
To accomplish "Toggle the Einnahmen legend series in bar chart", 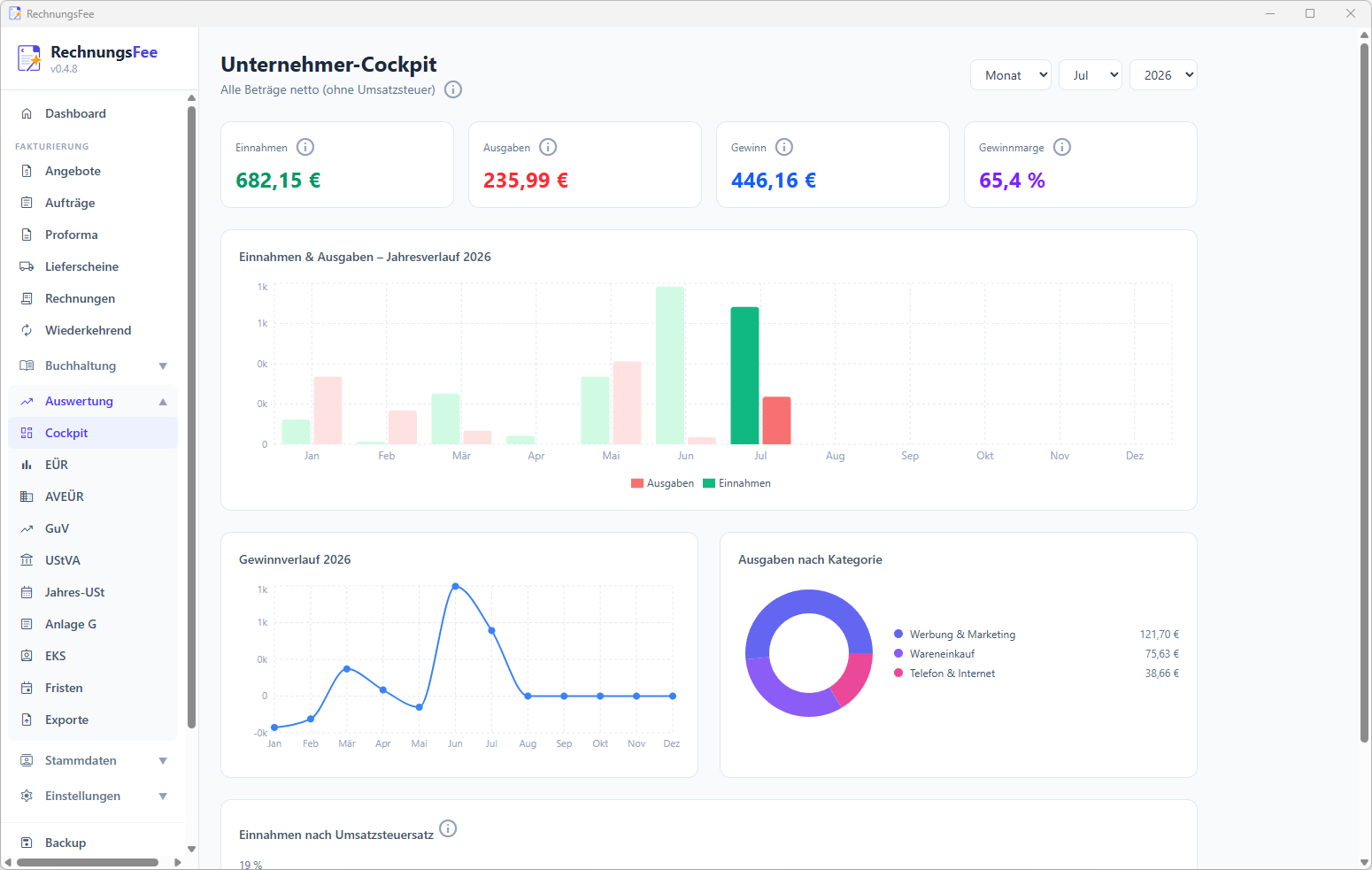I will pyautogui.click(x=736, y=483).
